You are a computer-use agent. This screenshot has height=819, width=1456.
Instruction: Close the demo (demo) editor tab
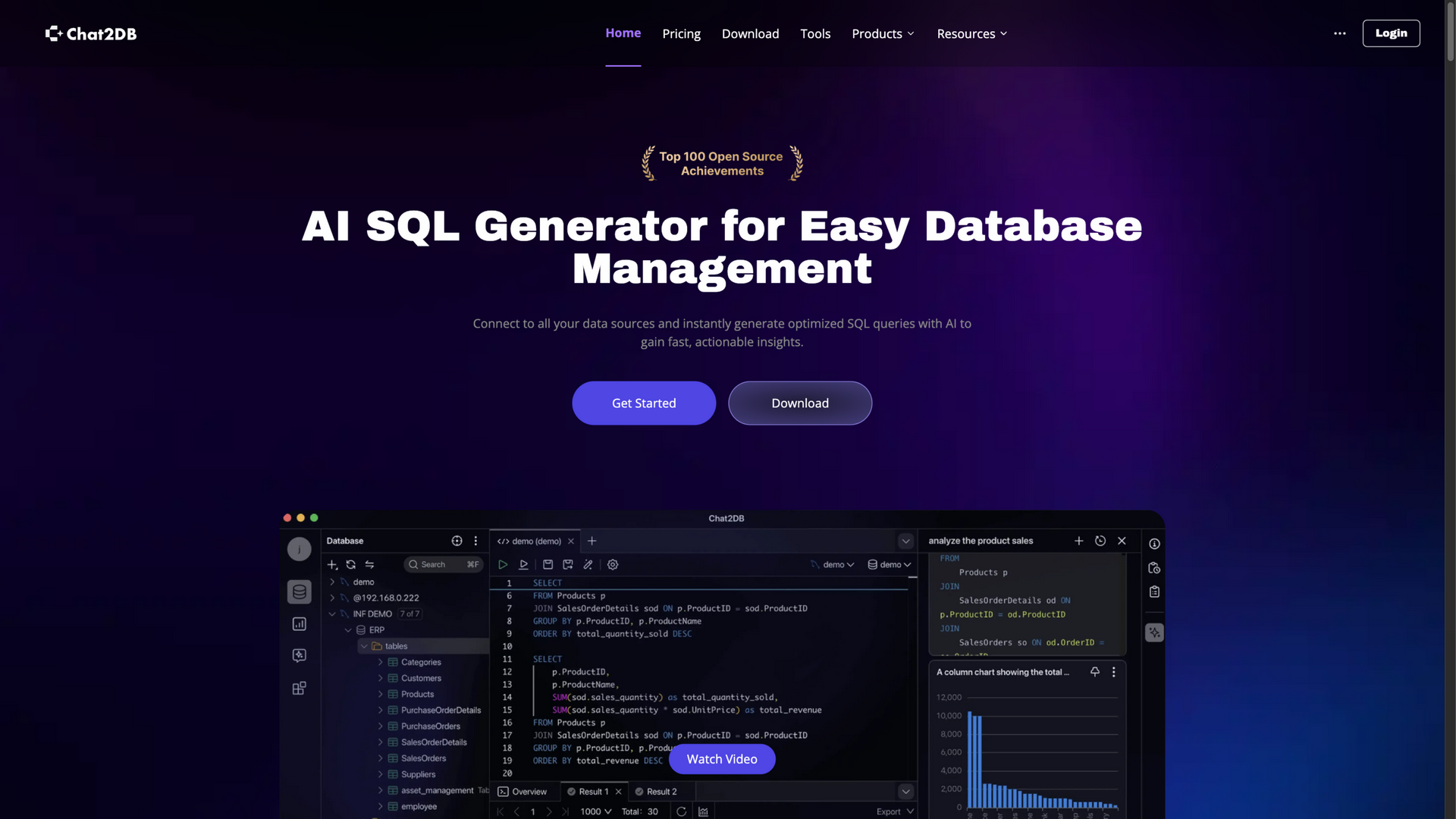(571, 541)
